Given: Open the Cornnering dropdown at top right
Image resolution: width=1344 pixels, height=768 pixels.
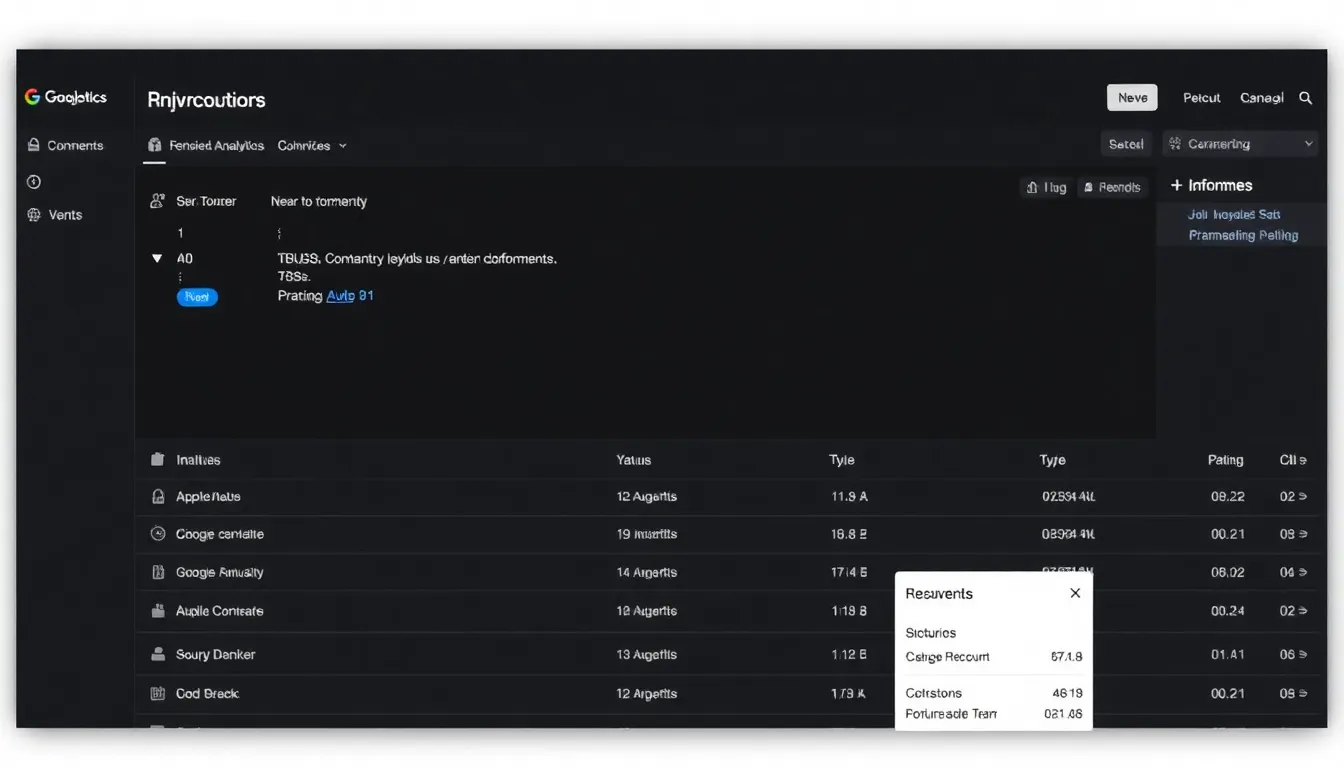Looking at the screenshot, I should [1240, 144].
